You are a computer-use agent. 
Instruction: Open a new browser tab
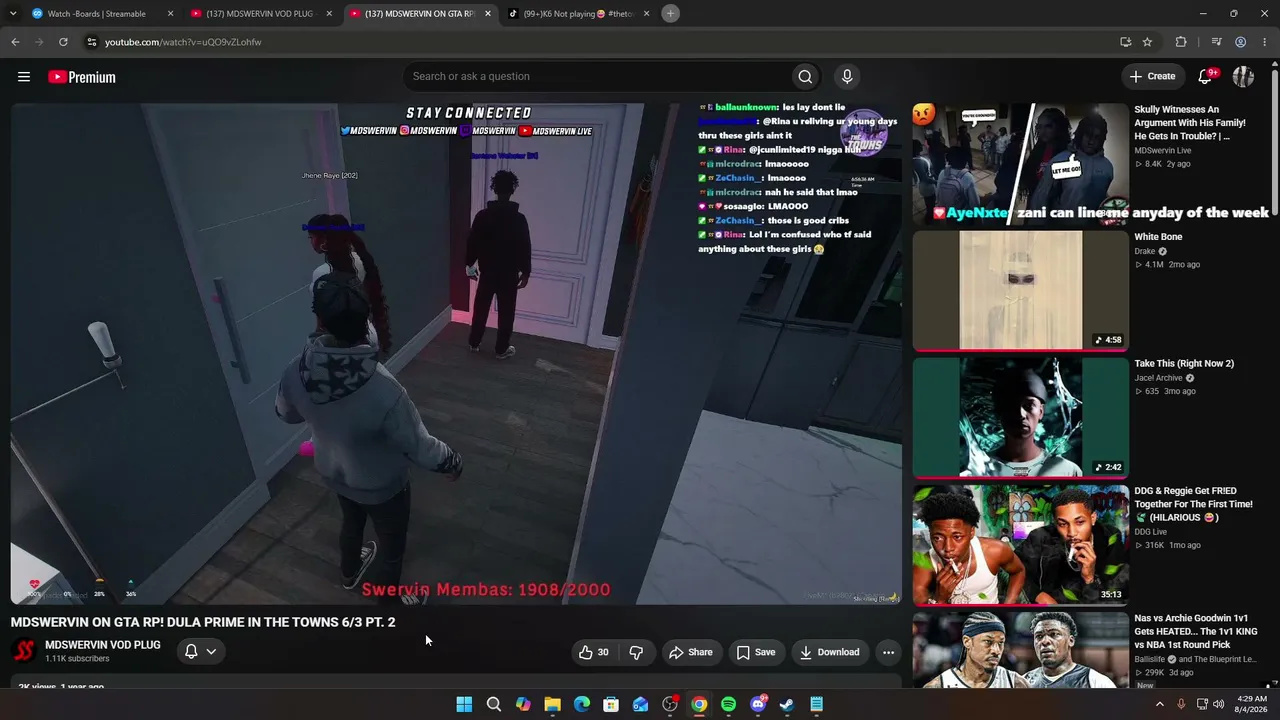(670, 13)
